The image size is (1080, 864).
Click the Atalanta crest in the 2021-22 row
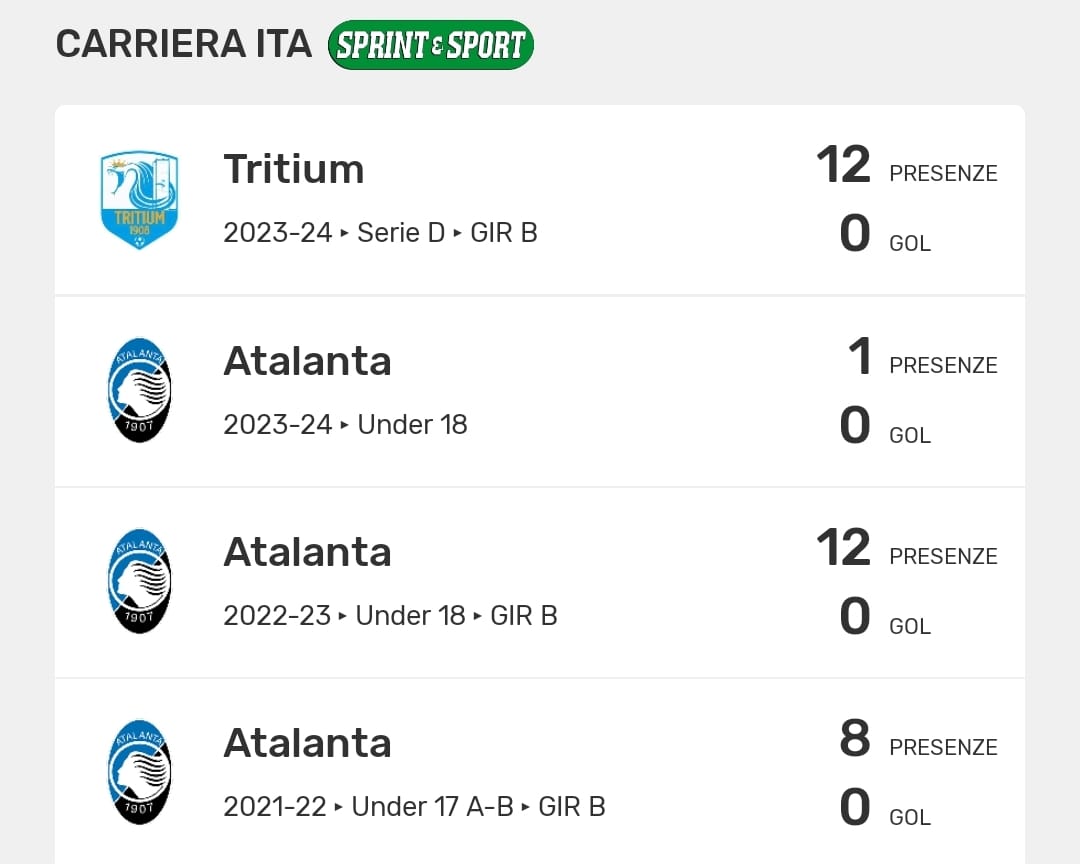[140, 773]
